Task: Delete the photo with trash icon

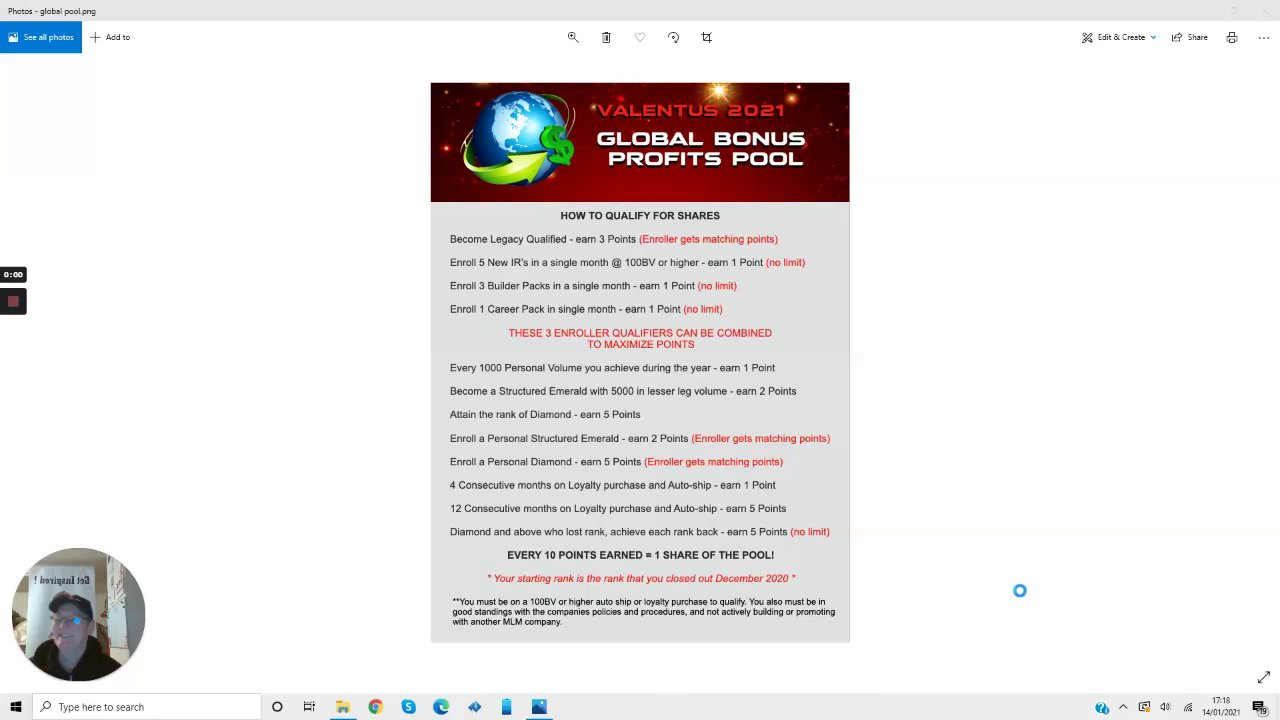Action: tap(606, 37)
